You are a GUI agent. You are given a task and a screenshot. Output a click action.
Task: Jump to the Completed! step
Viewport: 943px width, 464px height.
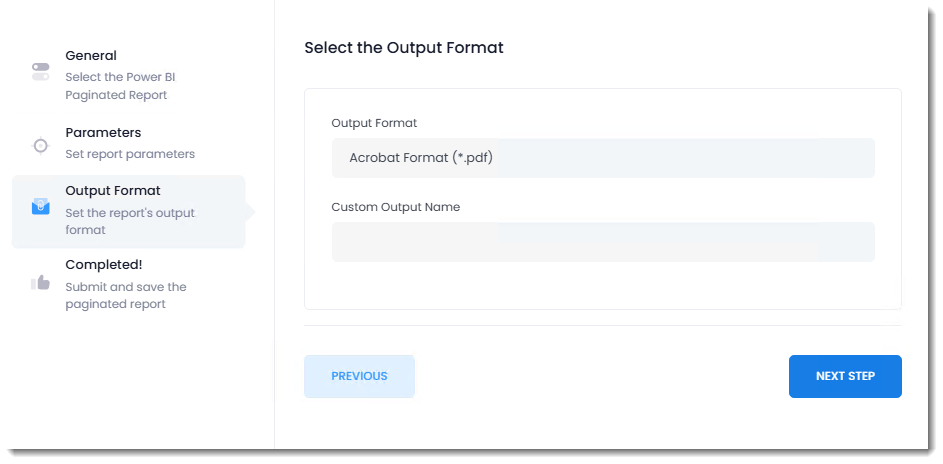(104, 265)
